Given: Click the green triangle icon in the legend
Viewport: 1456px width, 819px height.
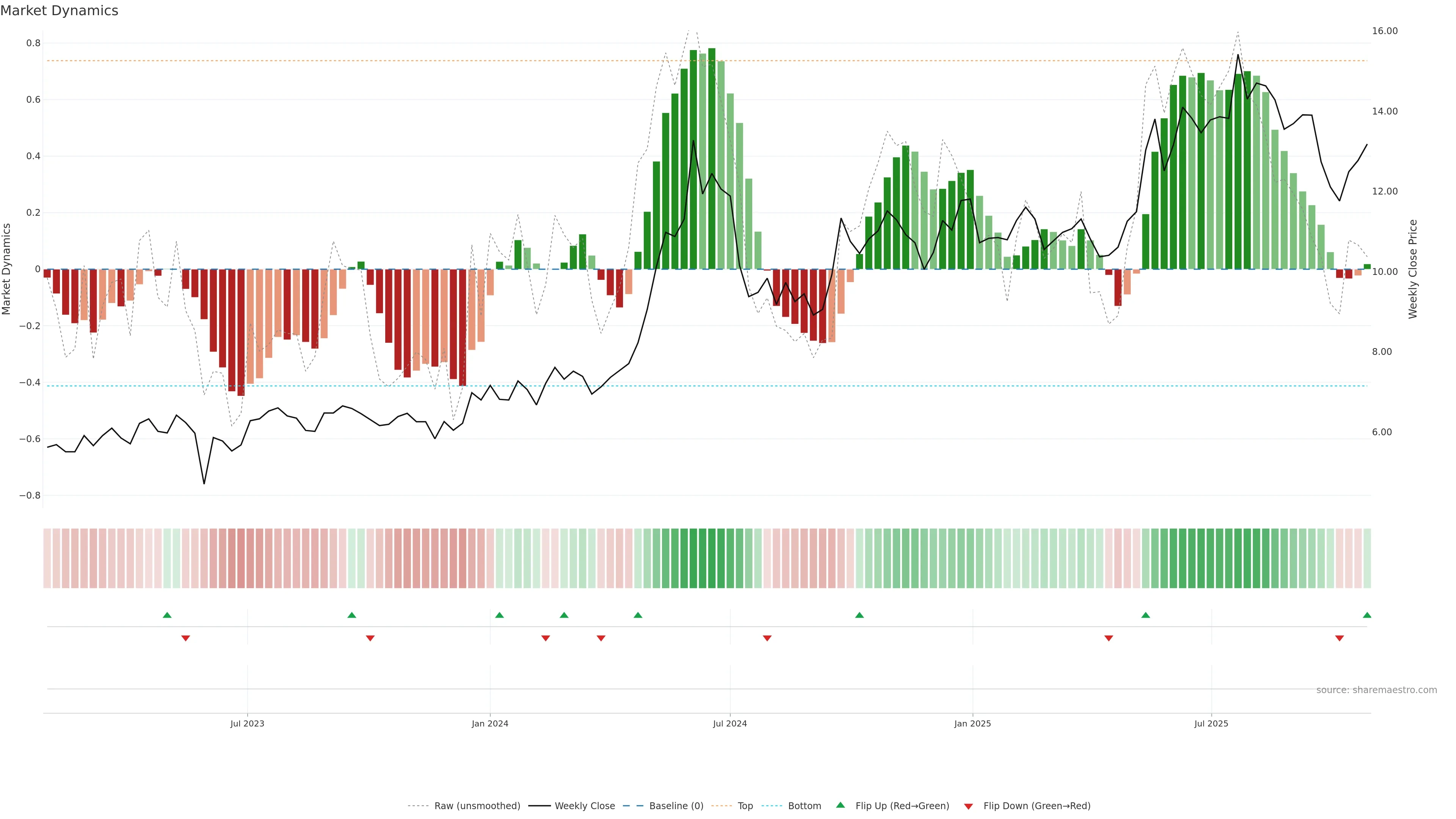Looking at the screenshot, I should tap(841, 805).
